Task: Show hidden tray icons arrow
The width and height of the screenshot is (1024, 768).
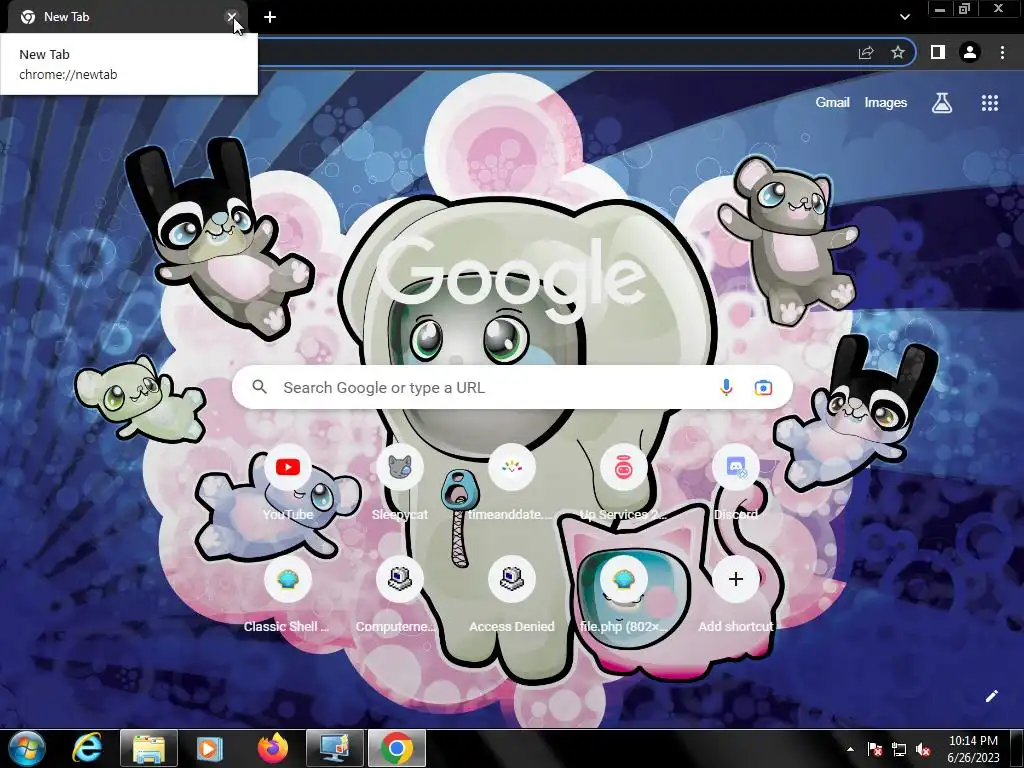Action: coord(850,750)
